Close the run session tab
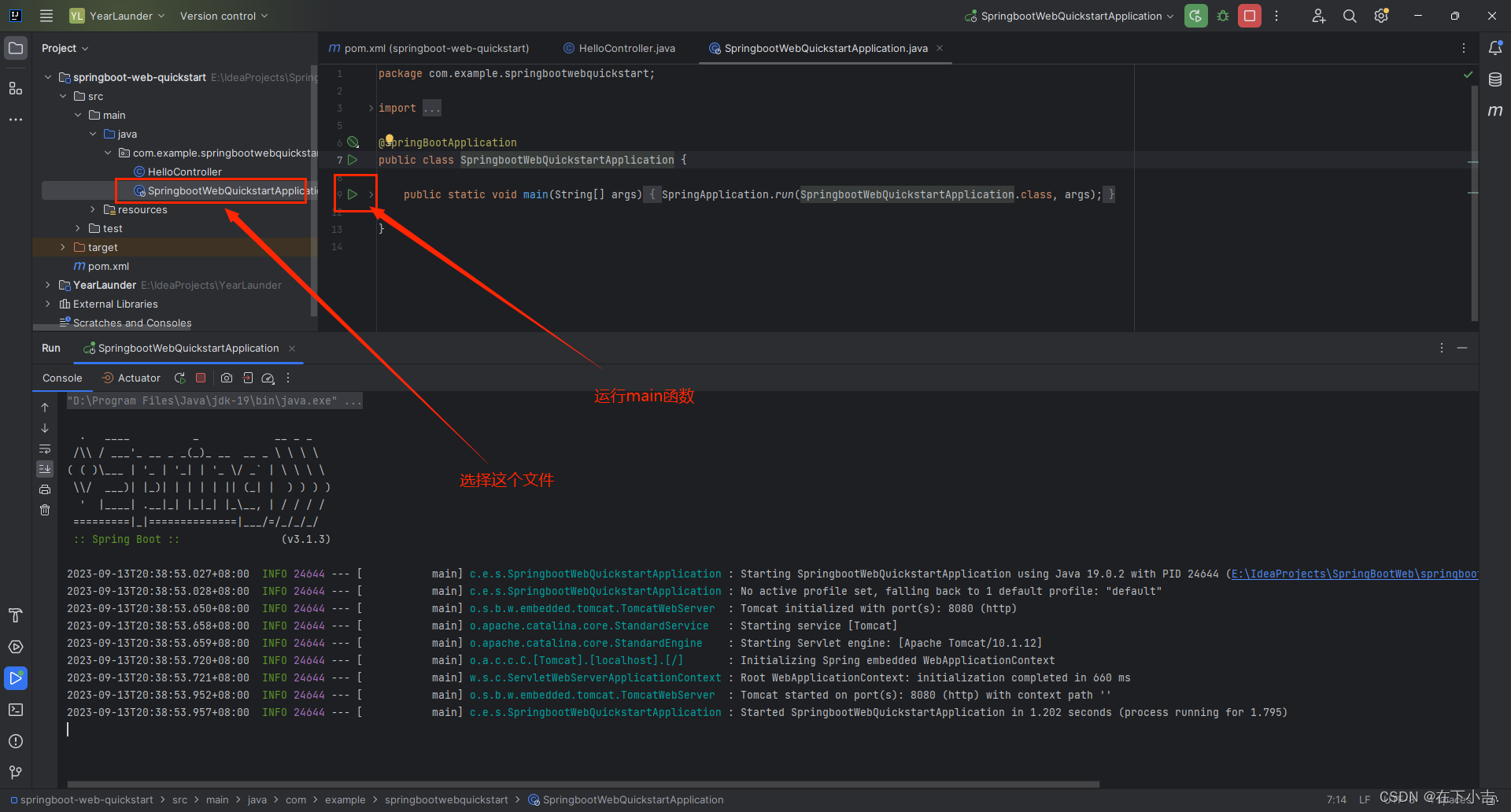 coord(292,348)
